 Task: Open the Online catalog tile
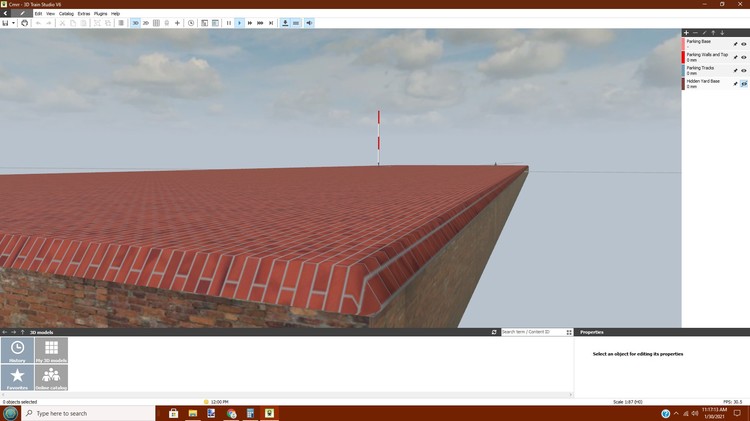[51, 377]
